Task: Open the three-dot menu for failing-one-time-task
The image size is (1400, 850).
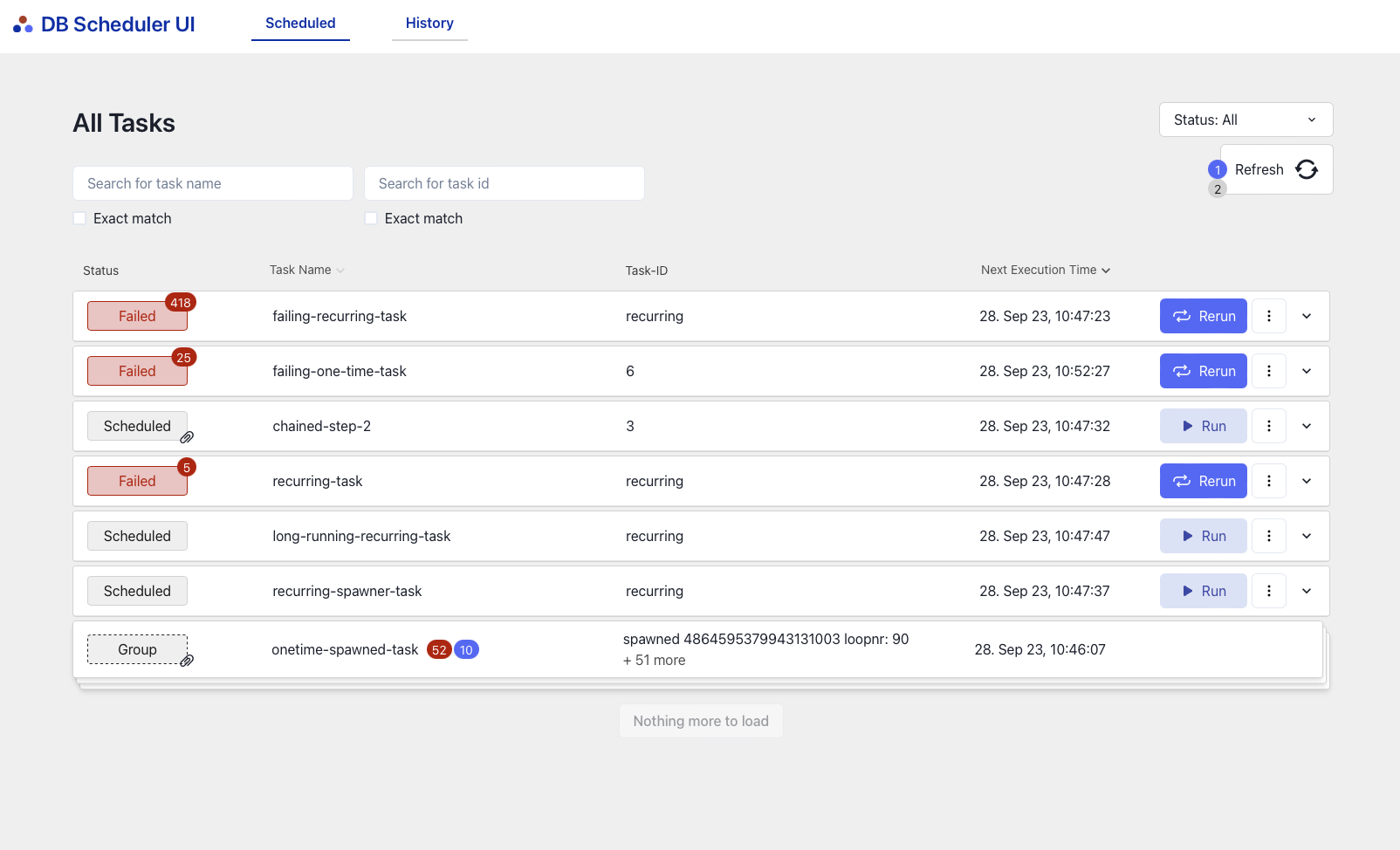Action: point(1269,371)
